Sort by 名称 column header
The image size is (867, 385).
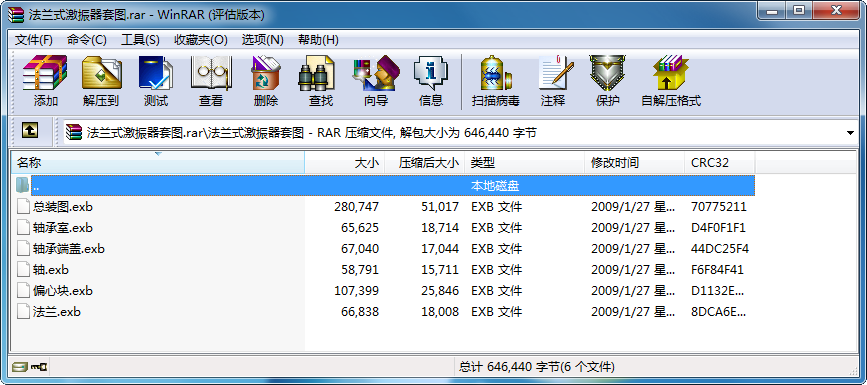click(x=158, y=163)
